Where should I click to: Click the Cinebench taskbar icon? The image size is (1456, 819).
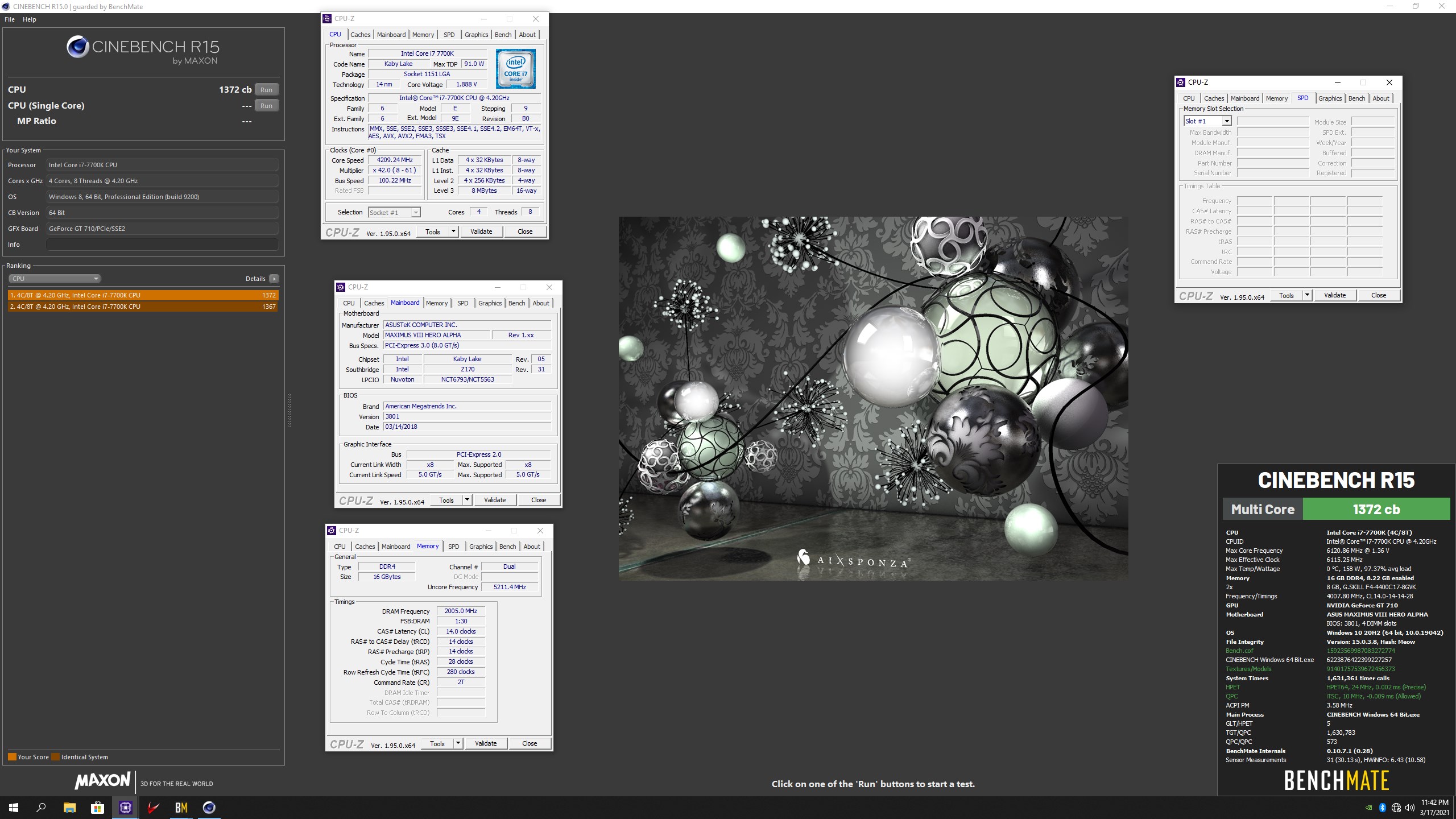209,808
